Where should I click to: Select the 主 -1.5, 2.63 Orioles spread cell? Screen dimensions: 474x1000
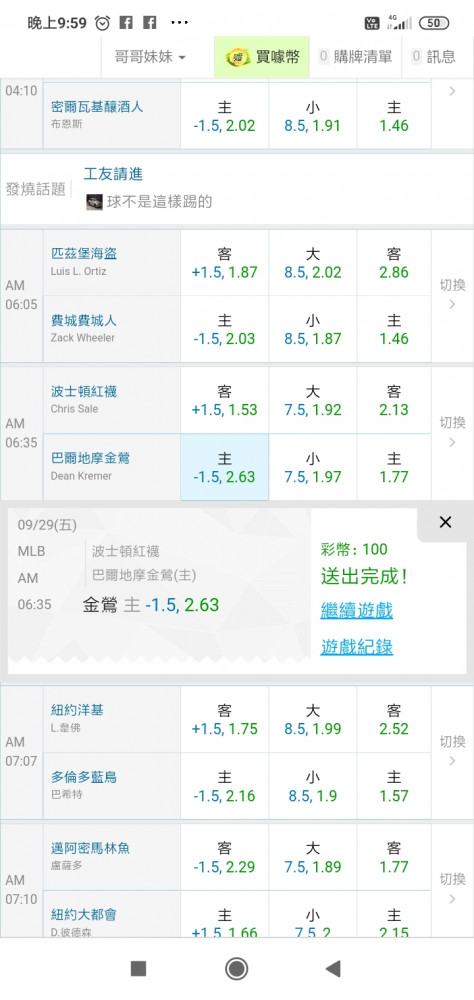point(225,467)
